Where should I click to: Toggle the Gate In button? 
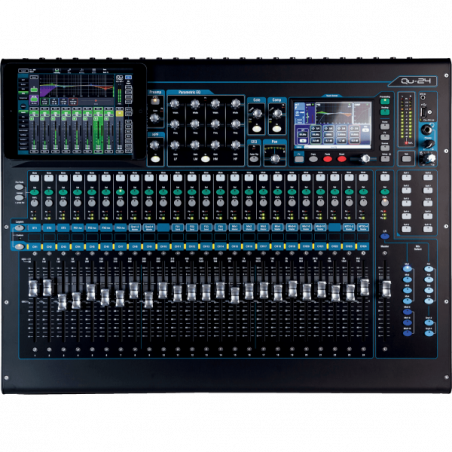point(256,129)
